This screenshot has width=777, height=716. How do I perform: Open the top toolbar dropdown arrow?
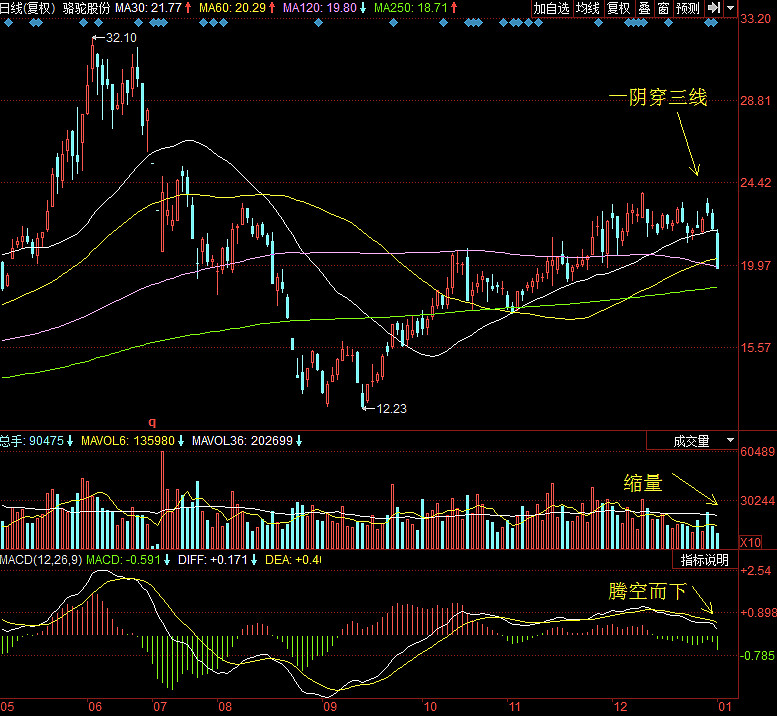click(x=731, y=8)
